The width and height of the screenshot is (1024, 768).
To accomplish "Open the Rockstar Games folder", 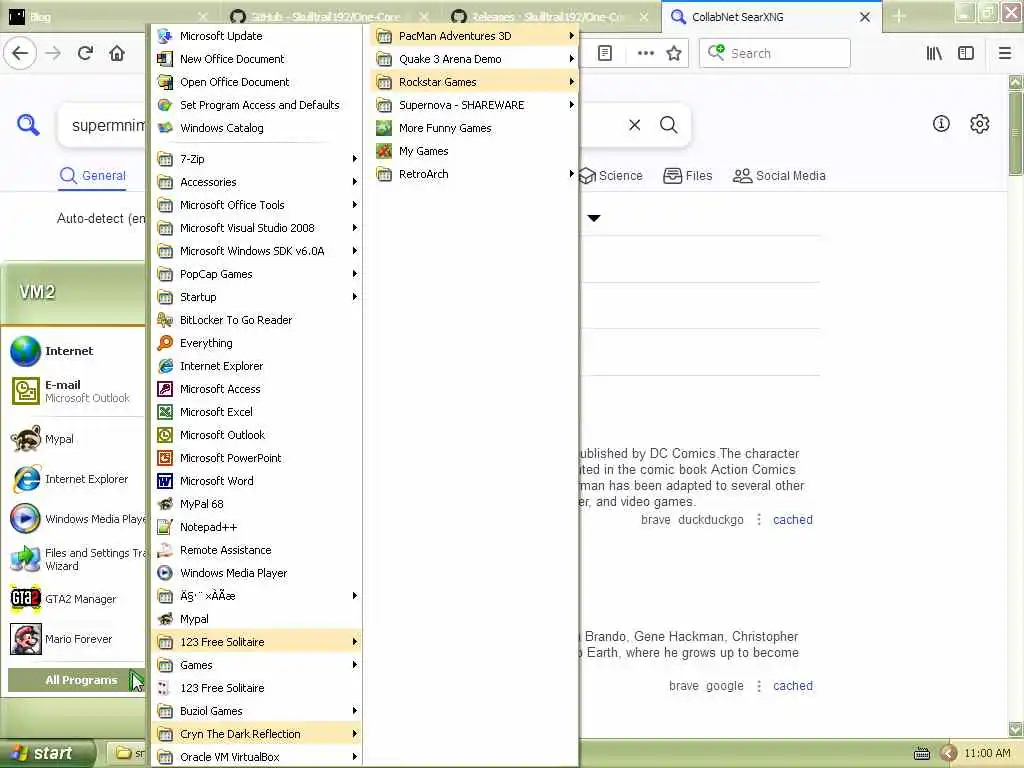I will [475, 82].
